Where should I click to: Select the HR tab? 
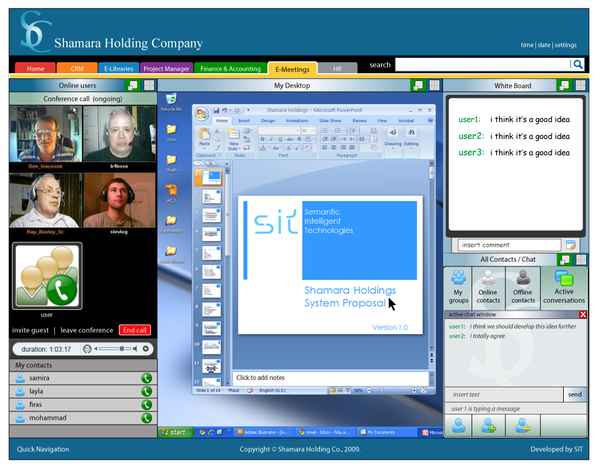(337, 68)
